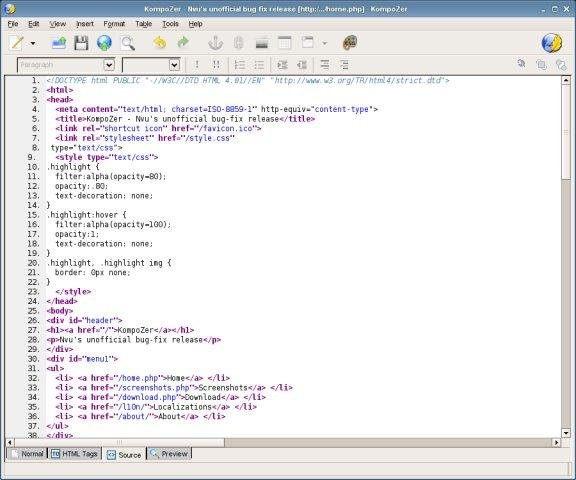Click the Browse globe icon

pyautogui.click(x=104, y=43)
